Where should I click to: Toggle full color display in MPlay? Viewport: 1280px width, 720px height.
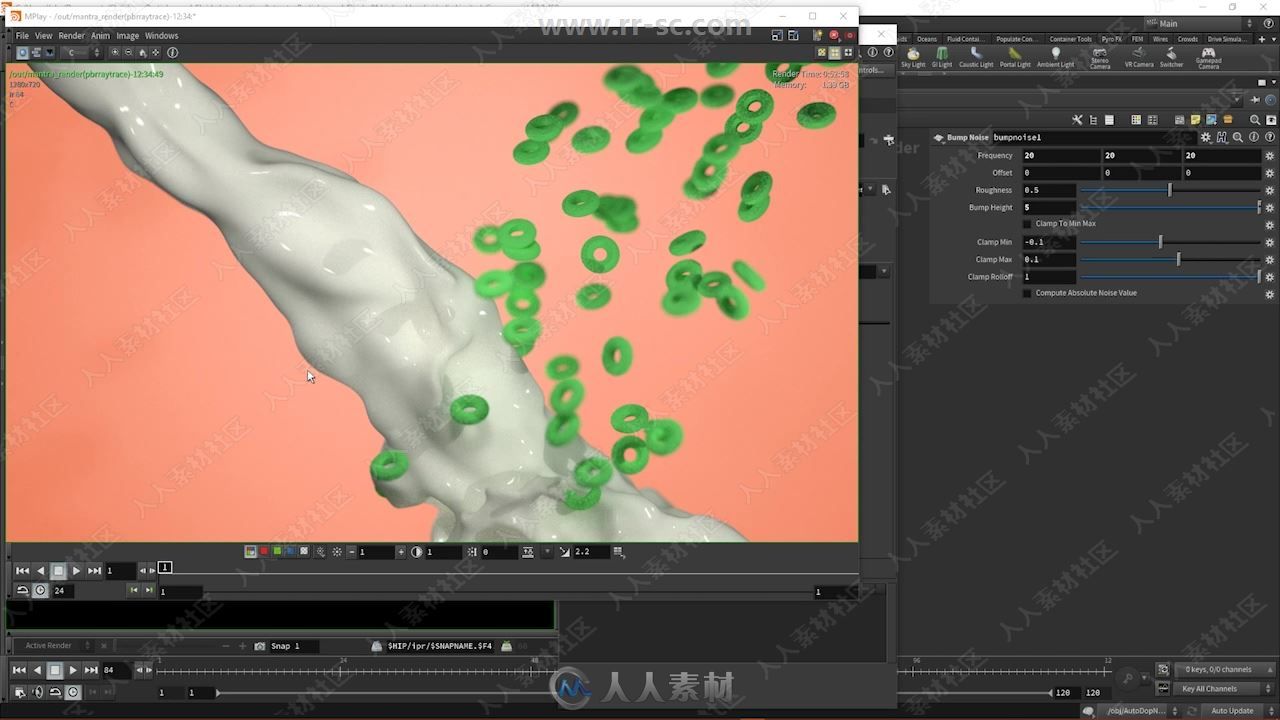click(250, 551)
